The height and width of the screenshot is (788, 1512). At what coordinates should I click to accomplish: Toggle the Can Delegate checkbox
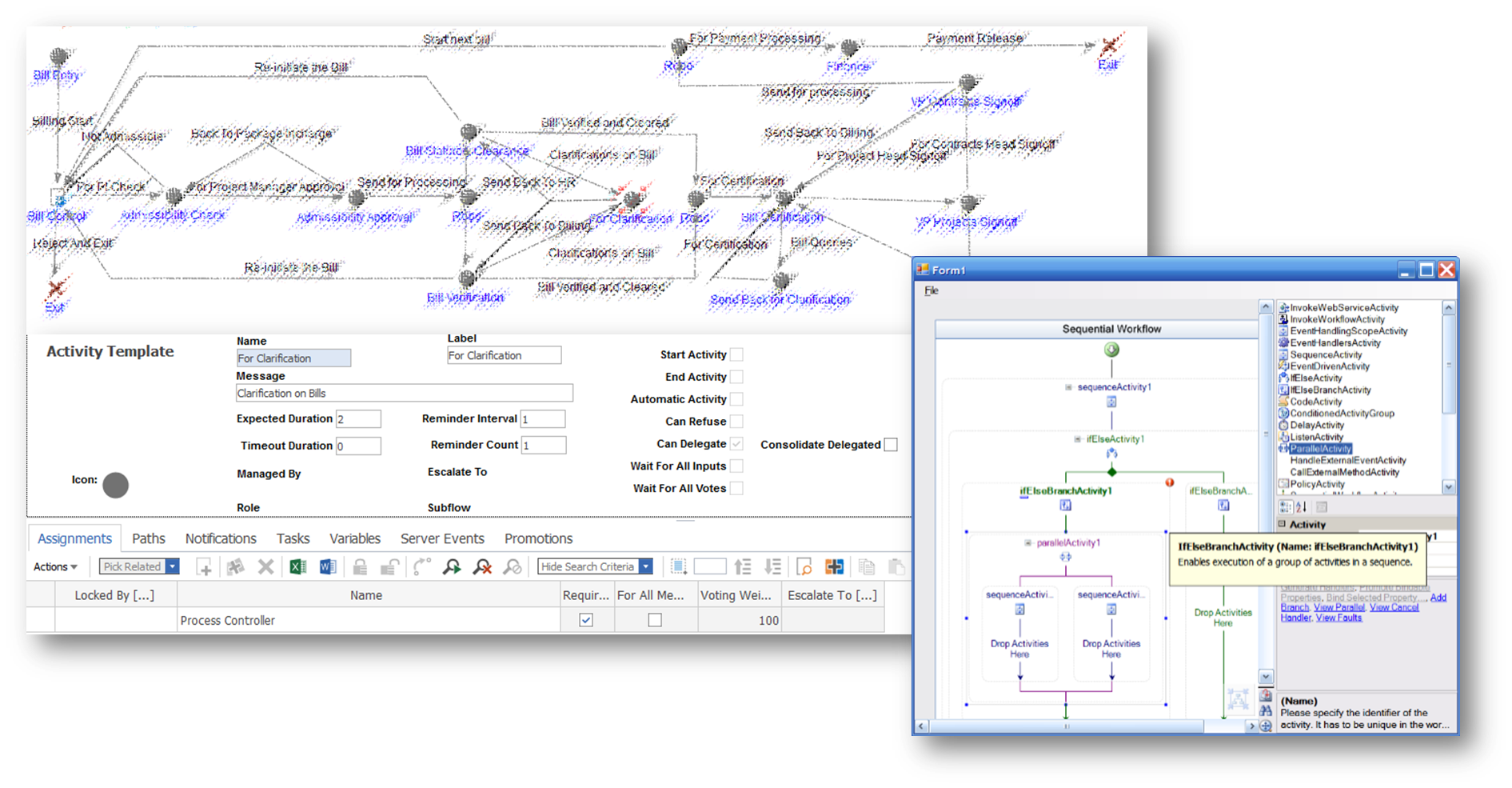point(736,444)
